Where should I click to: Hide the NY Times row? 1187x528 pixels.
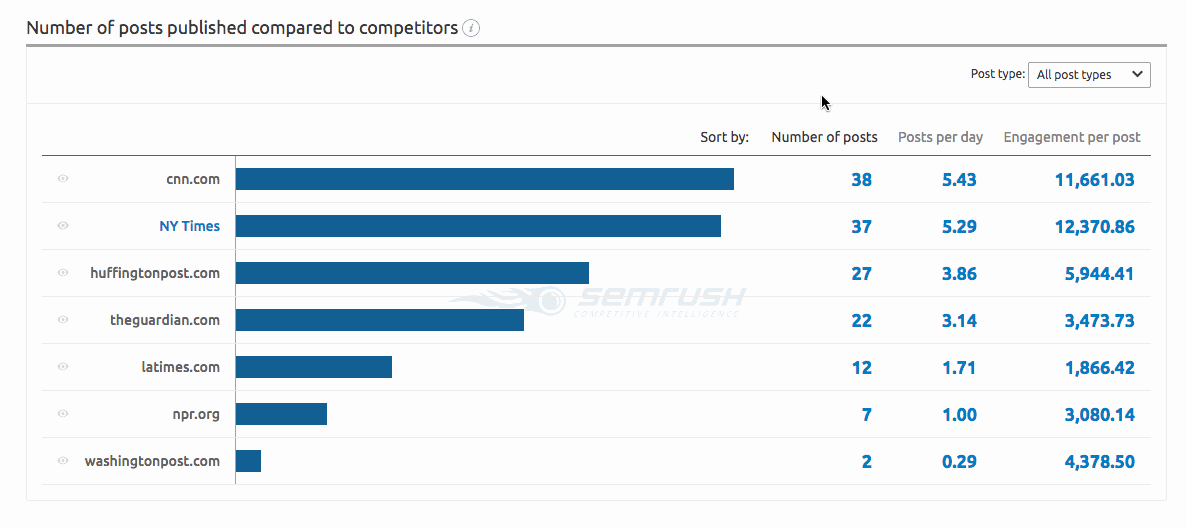[x=63, y=226]
